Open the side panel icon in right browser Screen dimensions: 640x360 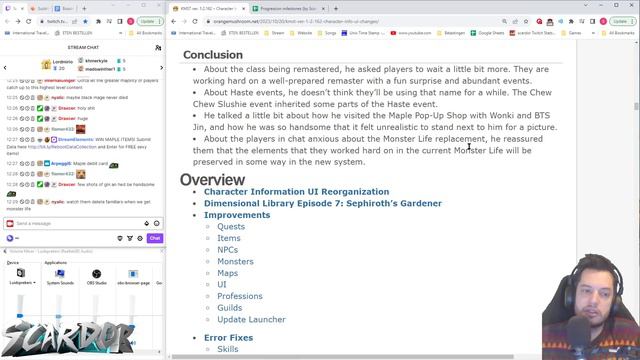[593, 21]
